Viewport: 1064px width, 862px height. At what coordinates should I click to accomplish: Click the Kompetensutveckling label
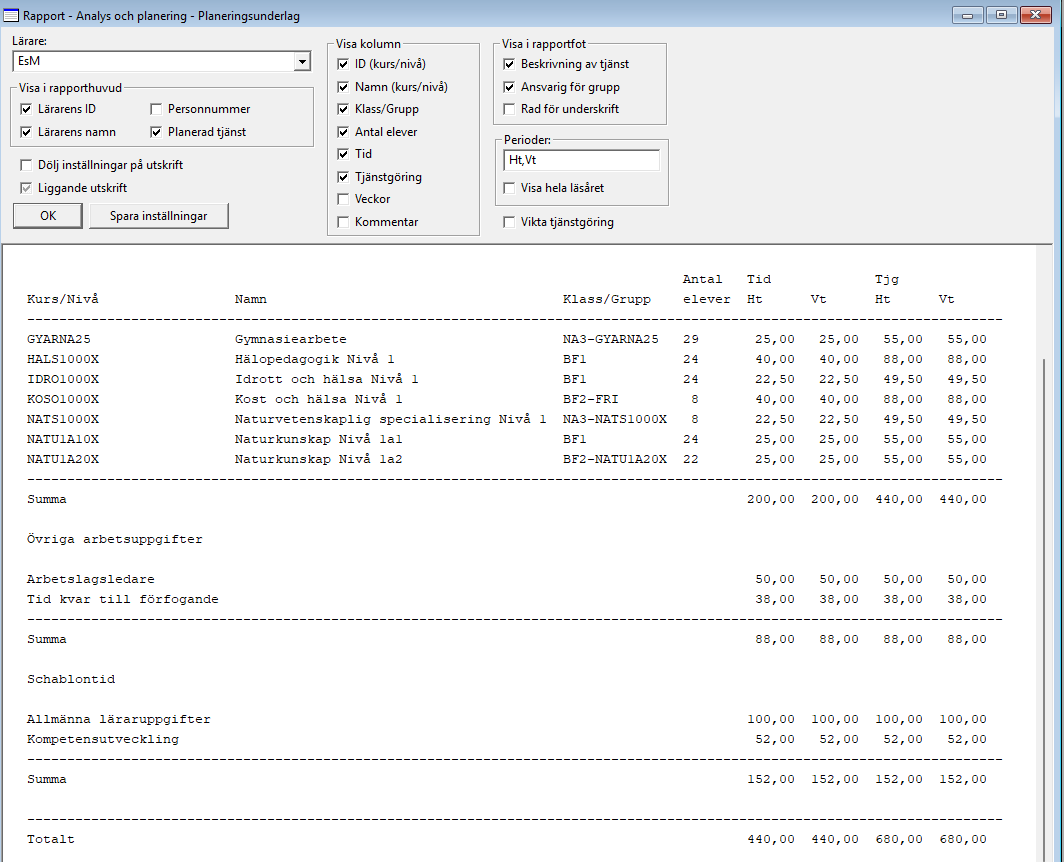(103, 739)
